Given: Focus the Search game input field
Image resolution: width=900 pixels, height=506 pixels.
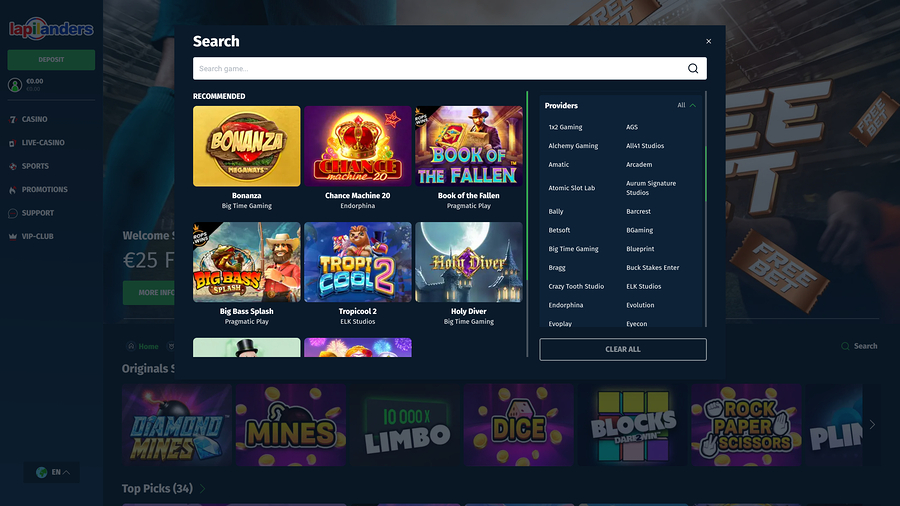Looking at the screenshot, I should click(x=449, y=68).
